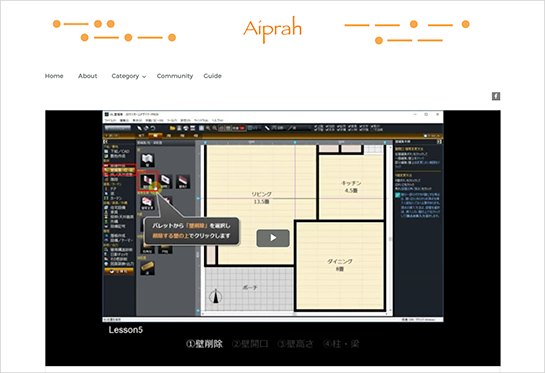Click the Aiprah logo
545x373 pixels.
point(272,29)
